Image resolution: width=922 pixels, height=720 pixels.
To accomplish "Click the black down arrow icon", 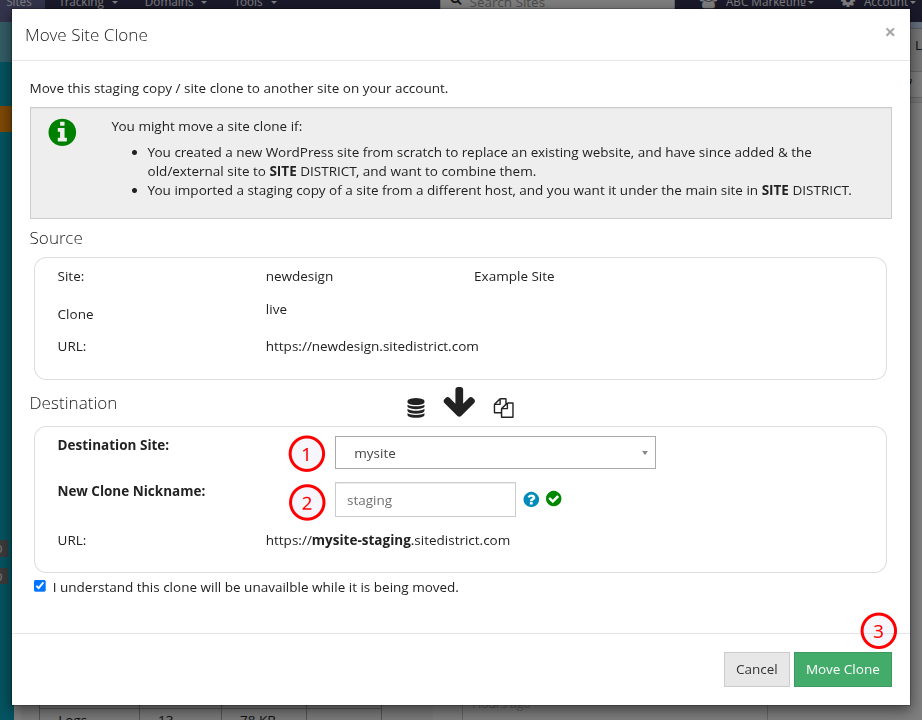I will (x=459, y=402).
